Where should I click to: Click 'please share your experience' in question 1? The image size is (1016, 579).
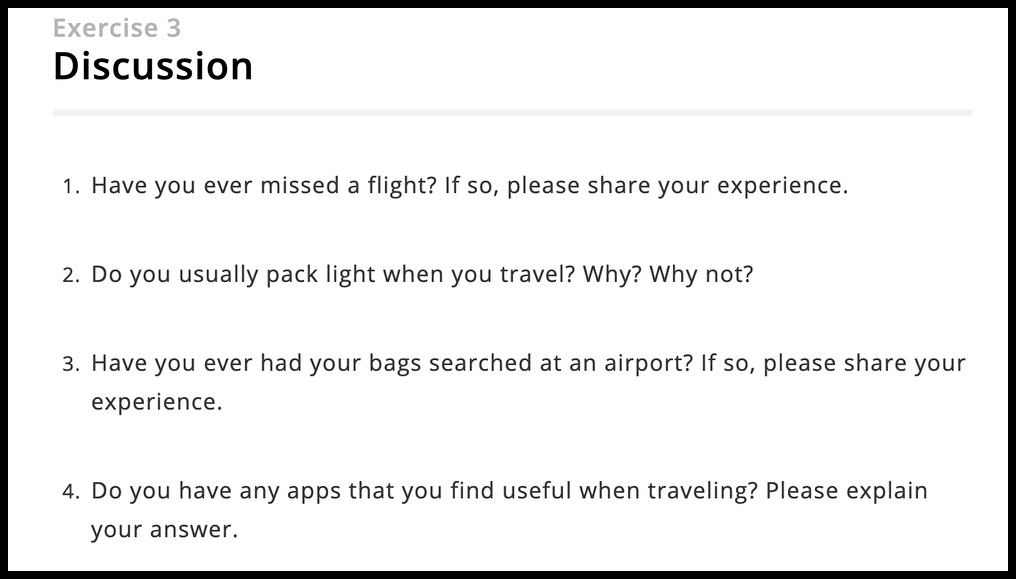tap(676, 186)
